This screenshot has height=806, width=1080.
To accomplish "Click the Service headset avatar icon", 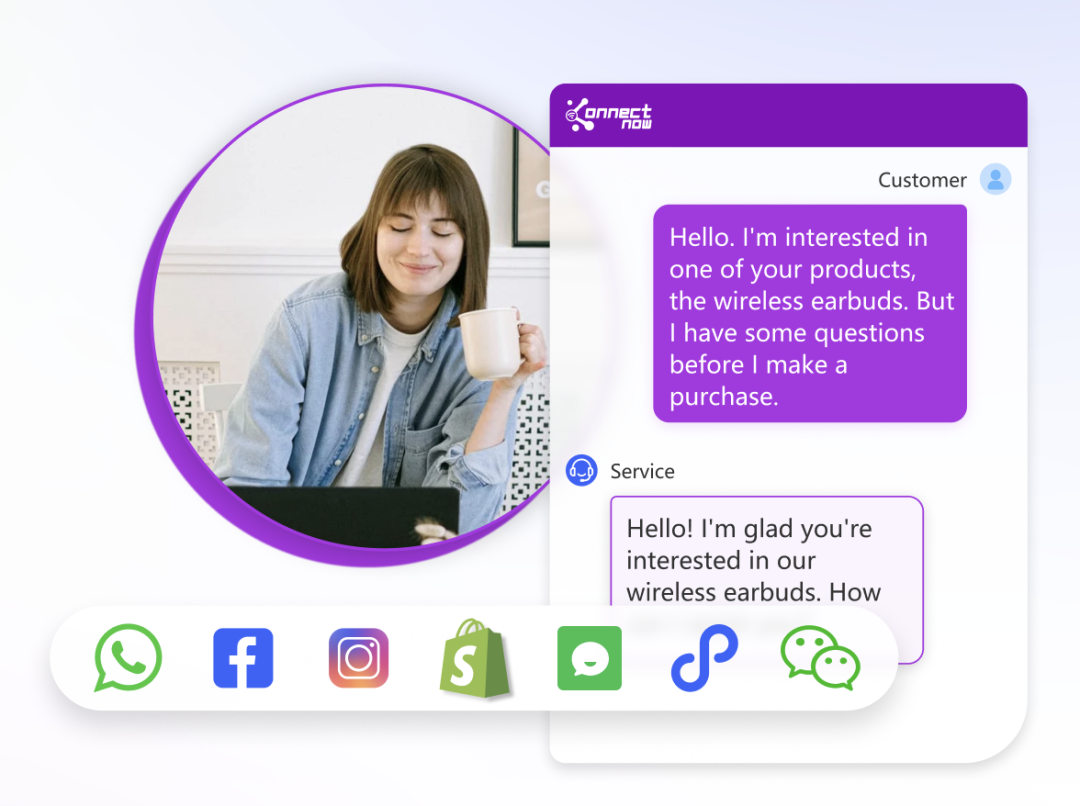I will [x=582, y=471].
